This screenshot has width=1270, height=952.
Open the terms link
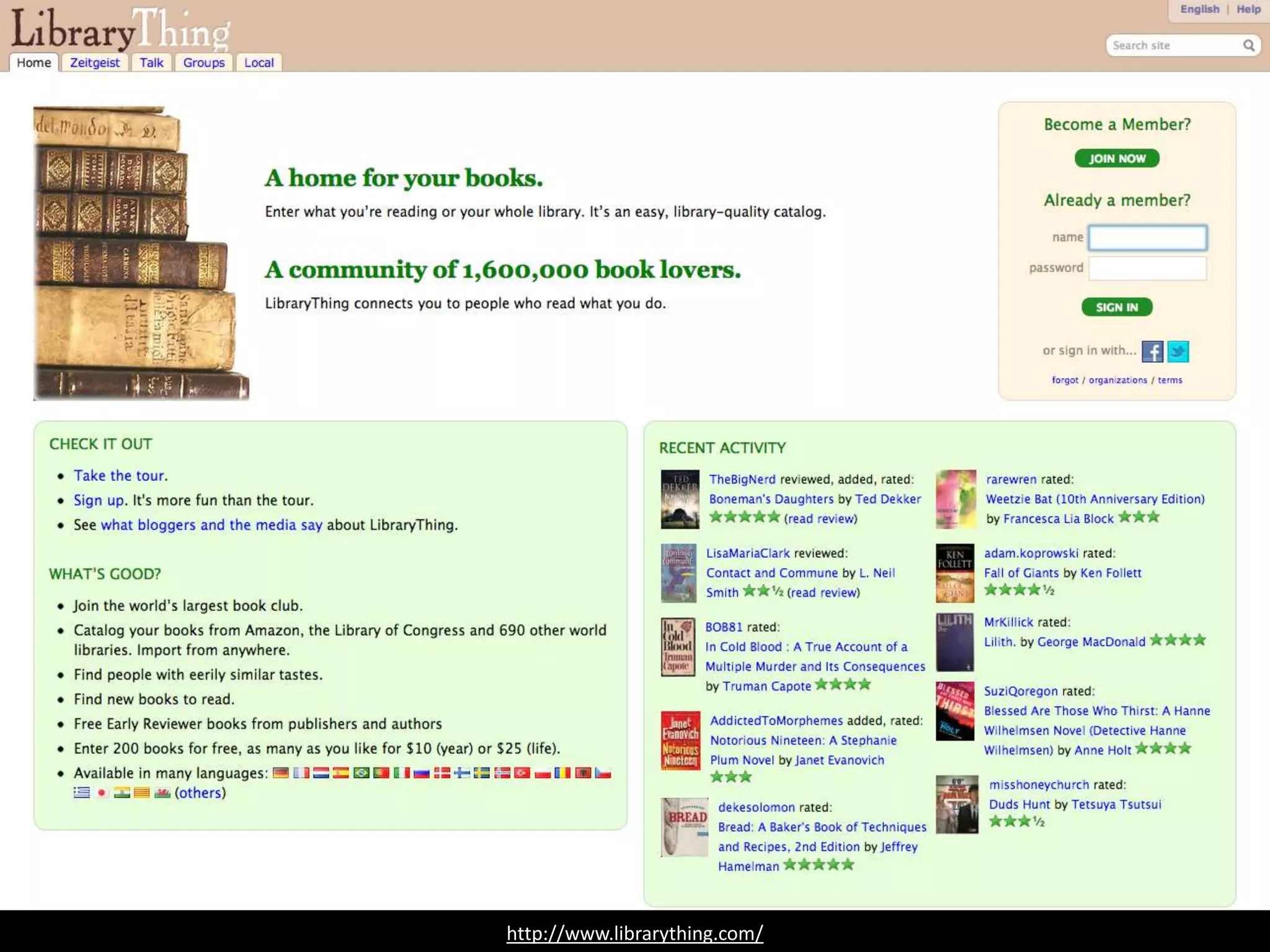coord(1170,380)
